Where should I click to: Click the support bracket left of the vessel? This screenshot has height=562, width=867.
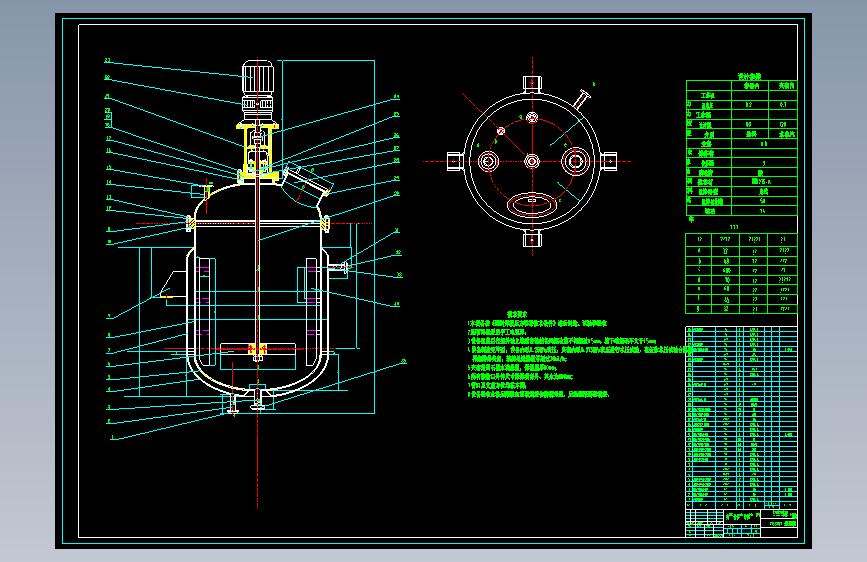coord(173,285)
